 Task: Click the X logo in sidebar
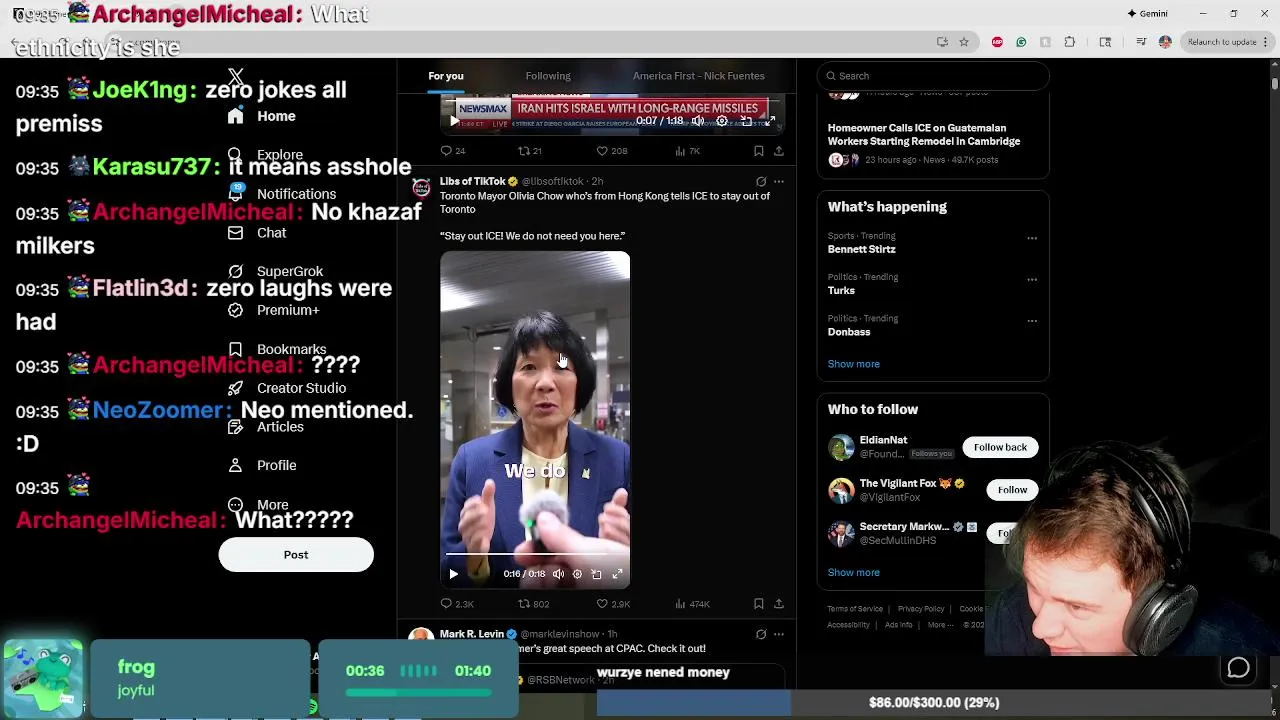pyautogui.click(x=236, y=77)
